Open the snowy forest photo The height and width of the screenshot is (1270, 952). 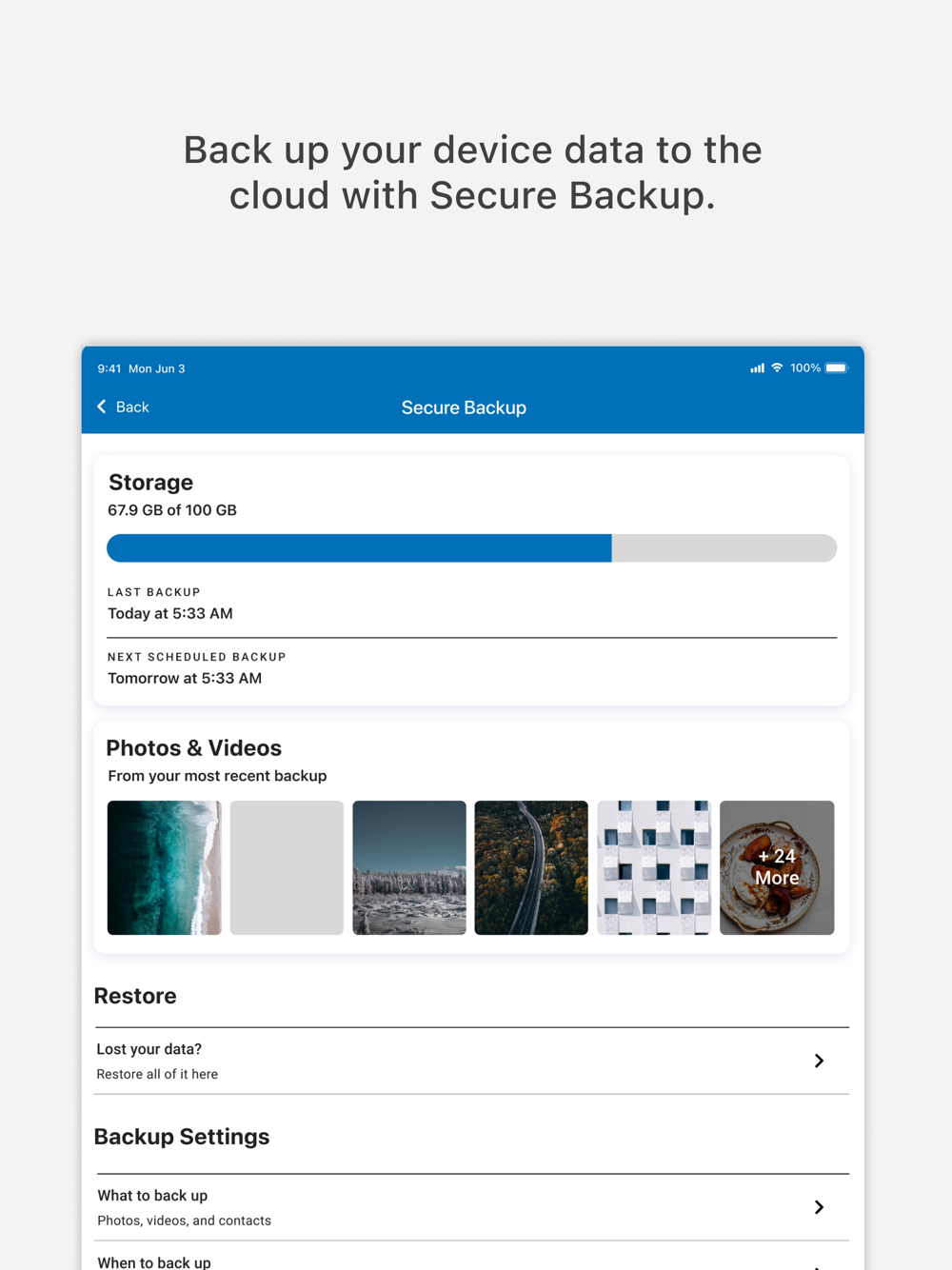[x=409, y=867]
